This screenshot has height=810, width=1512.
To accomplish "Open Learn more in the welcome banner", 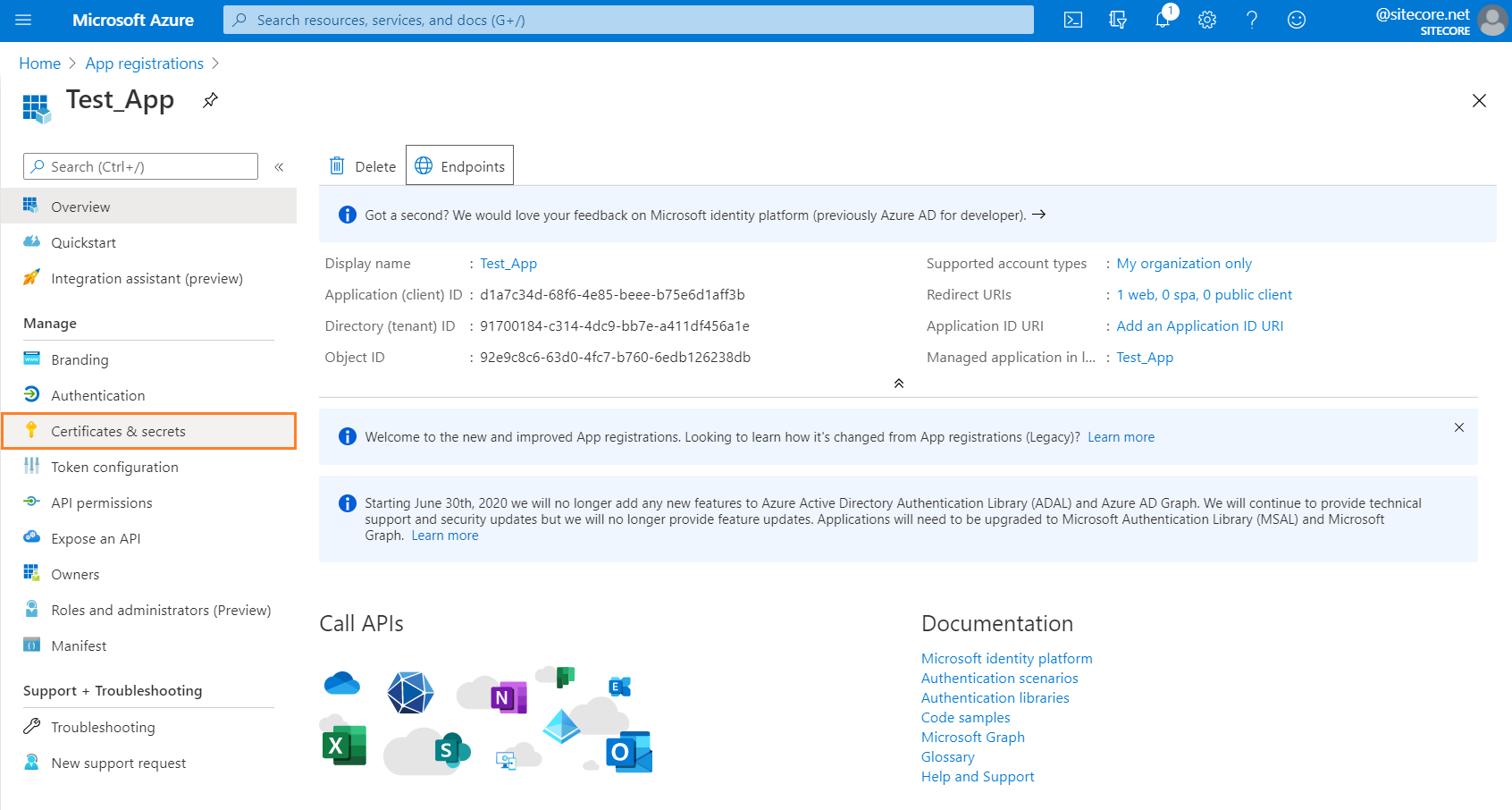I will point(1121,437).
